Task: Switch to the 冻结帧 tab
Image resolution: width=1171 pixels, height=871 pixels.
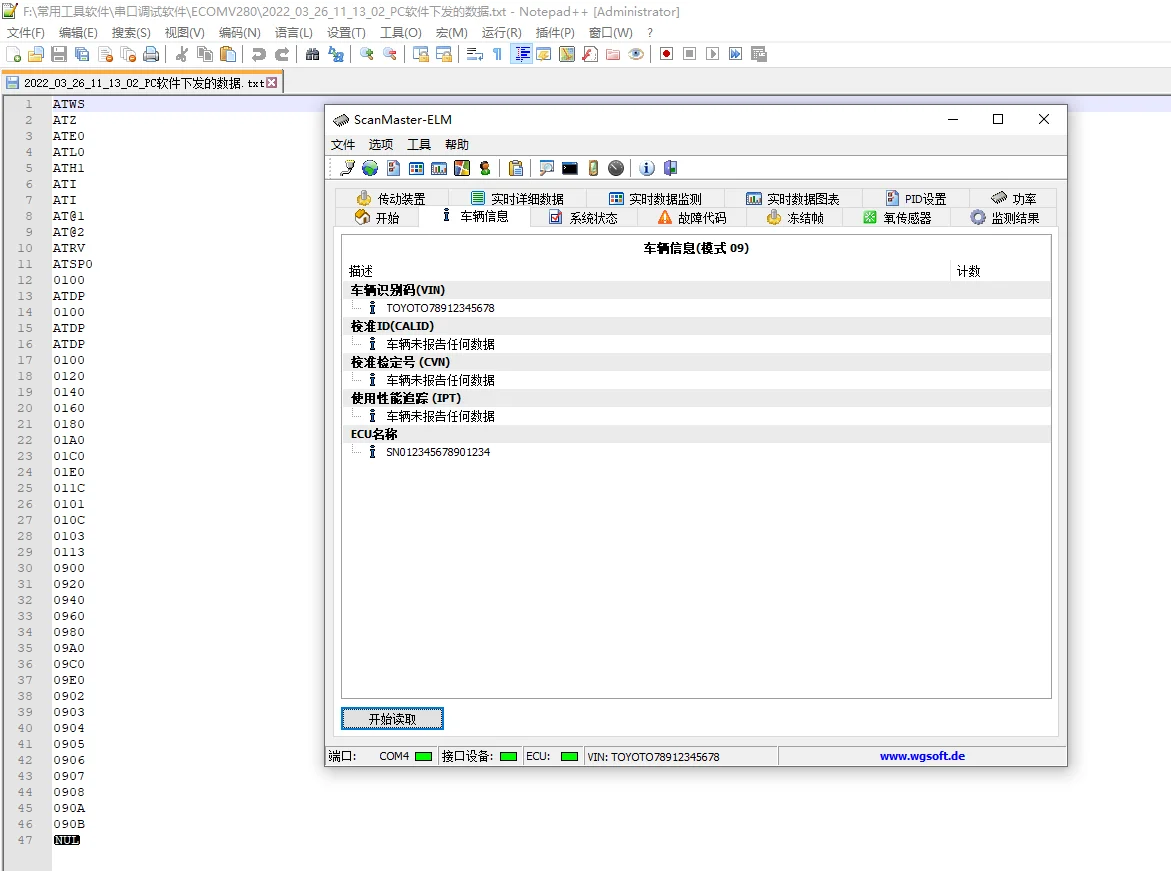Action: 795,218
